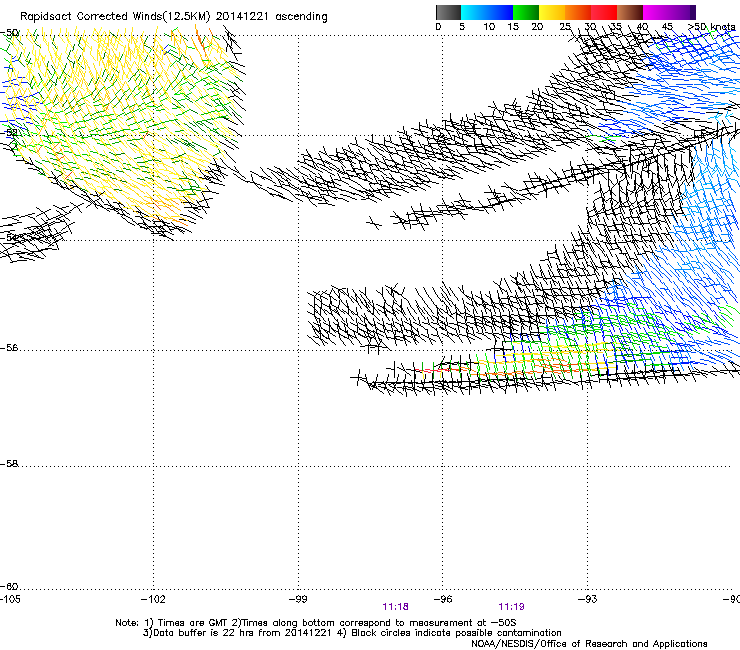Click the purple '11:18' time label

(395, 607)
